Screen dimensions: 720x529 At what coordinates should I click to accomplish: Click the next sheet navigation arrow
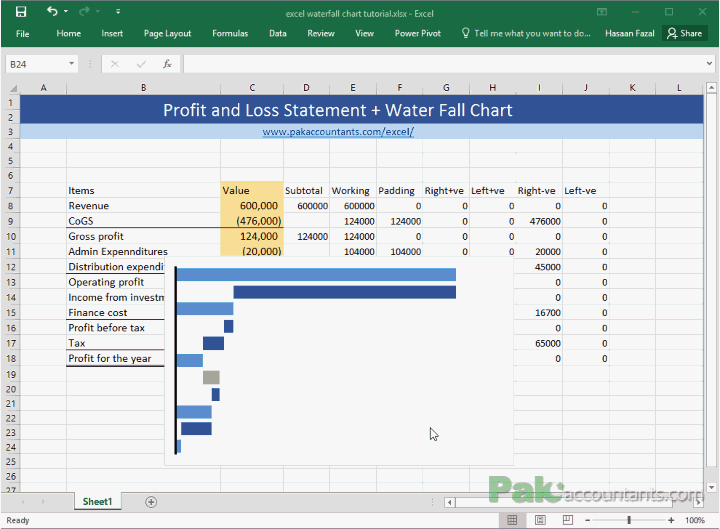[x=43, y=501]
